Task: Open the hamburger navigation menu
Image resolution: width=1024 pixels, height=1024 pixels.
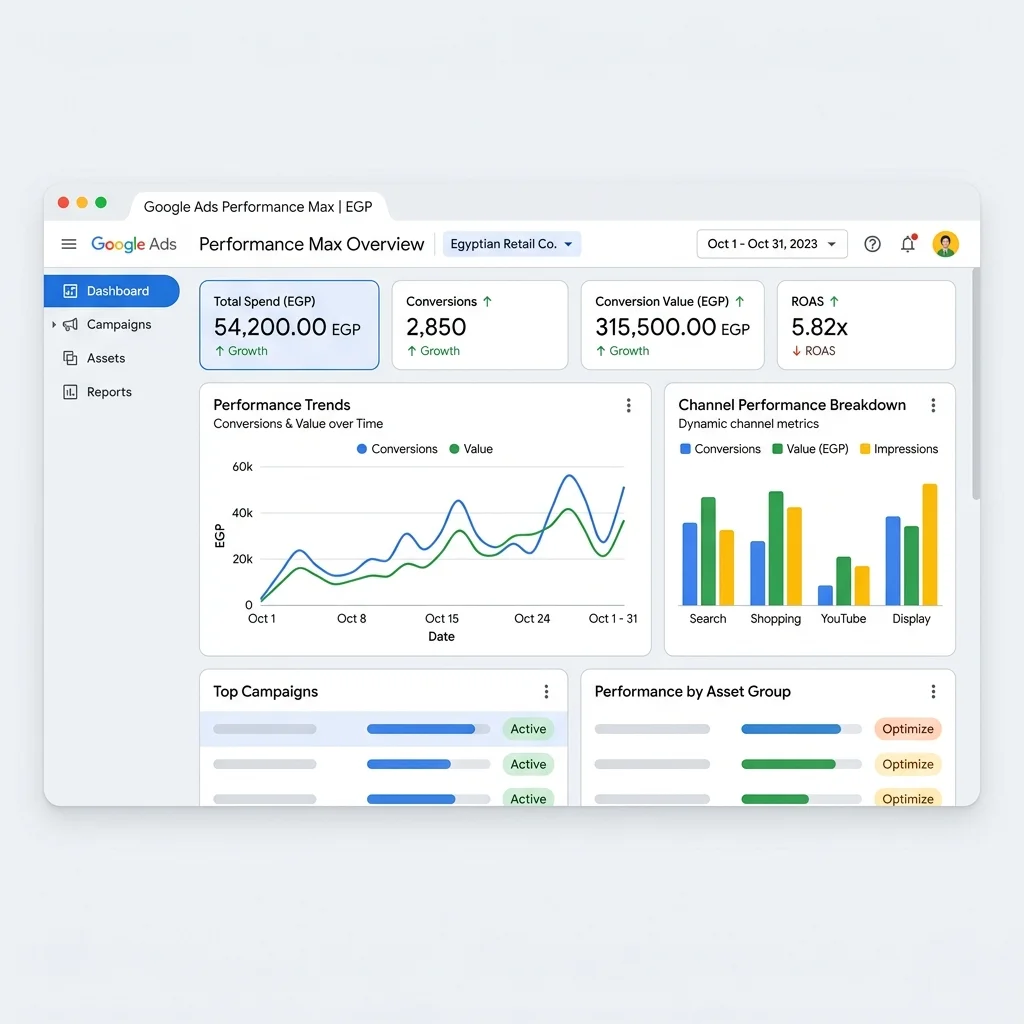Action: click(x=69, y=244)
